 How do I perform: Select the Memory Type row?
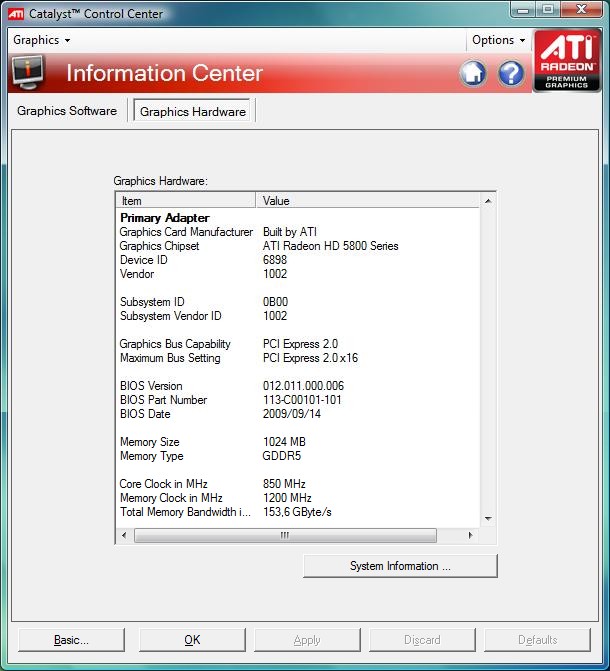(298, 456)
